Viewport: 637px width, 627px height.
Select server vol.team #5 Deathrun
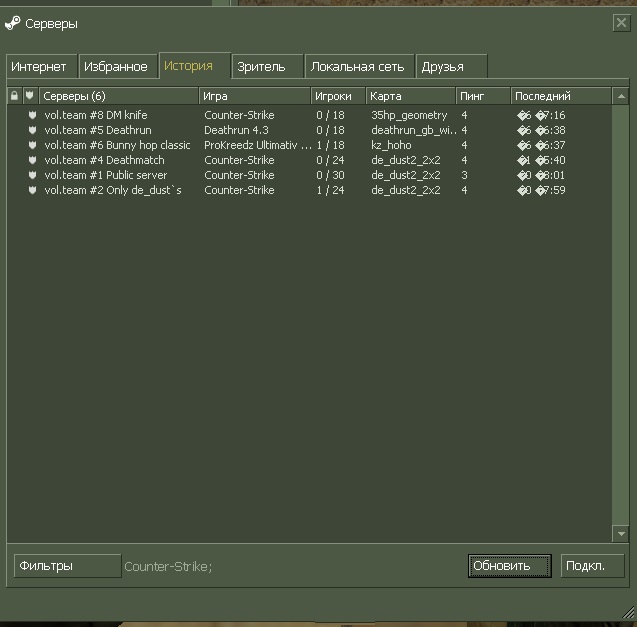pyautogui.click(x=309, y=130)
